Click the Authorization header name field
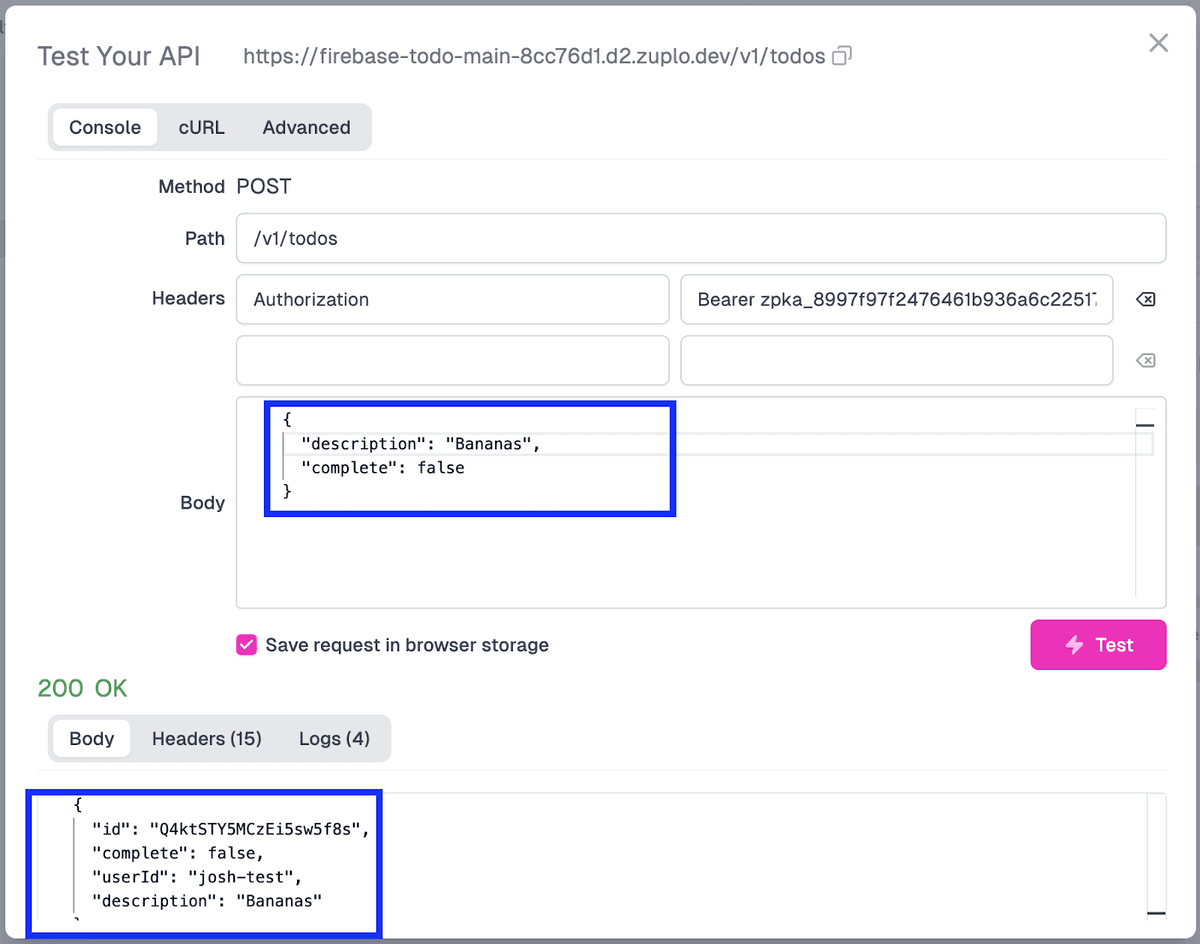 coord(452,298)
